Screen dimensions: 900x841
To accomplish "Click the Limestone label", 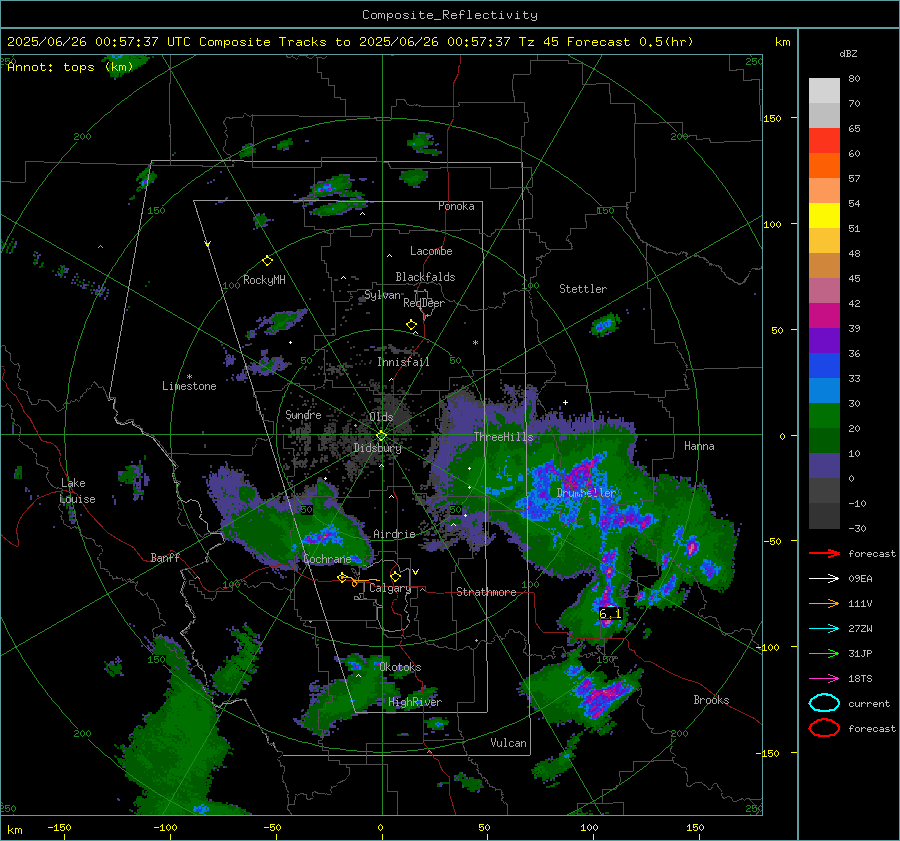I will coord(189,386).
